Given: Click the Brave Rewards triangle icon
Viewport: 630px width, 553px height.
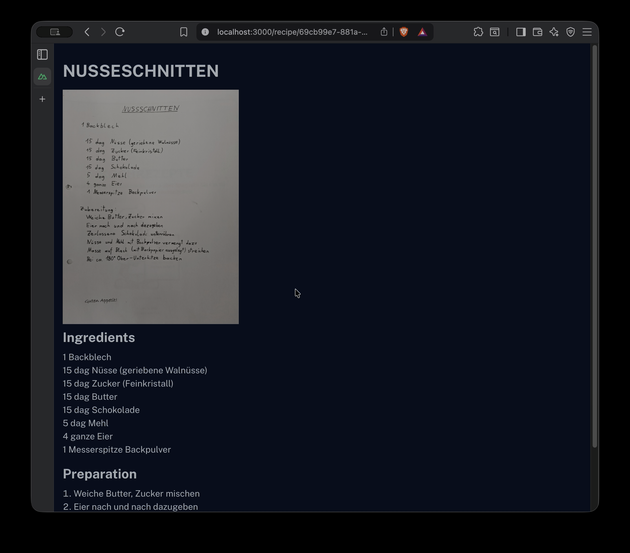Looking at the screenshot, I should (x=422, y=32).
